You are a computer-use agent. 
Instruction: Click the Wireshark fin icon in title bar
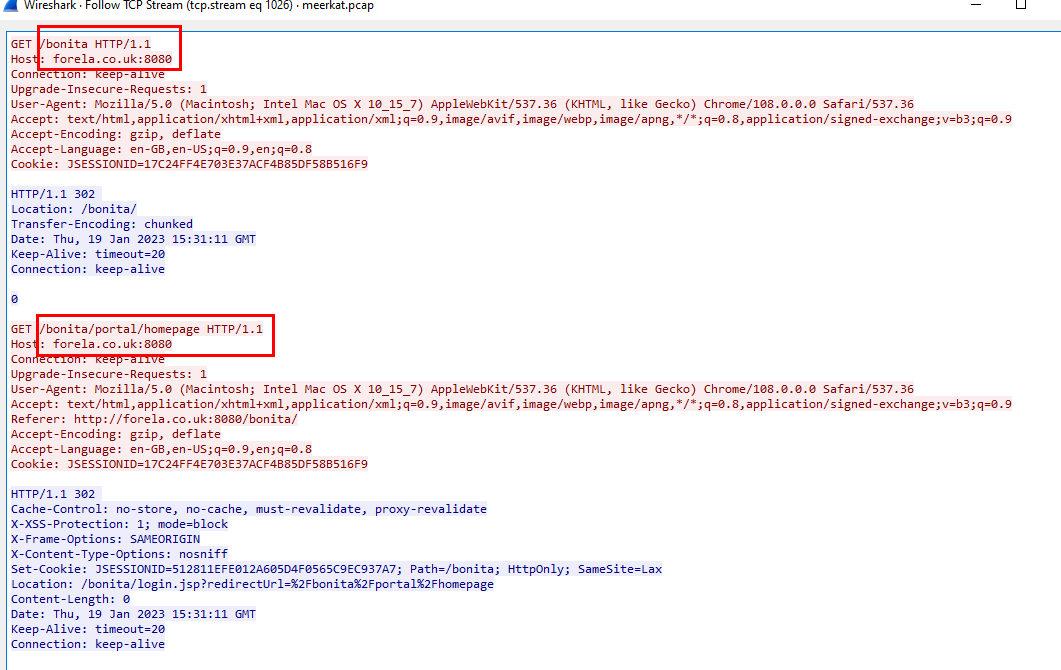(x=11, y=5)
